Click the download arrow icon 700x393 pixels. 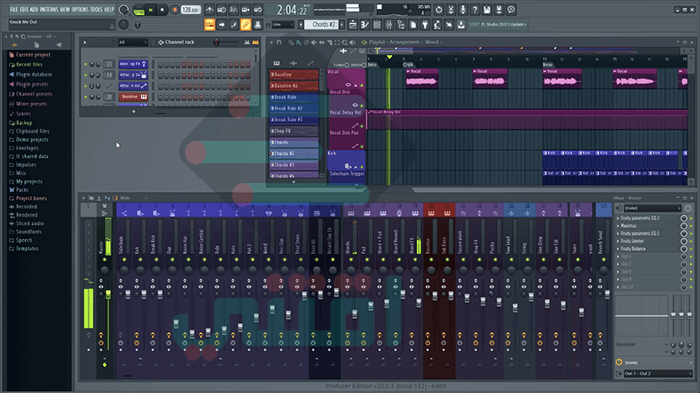tap(461, 25)
